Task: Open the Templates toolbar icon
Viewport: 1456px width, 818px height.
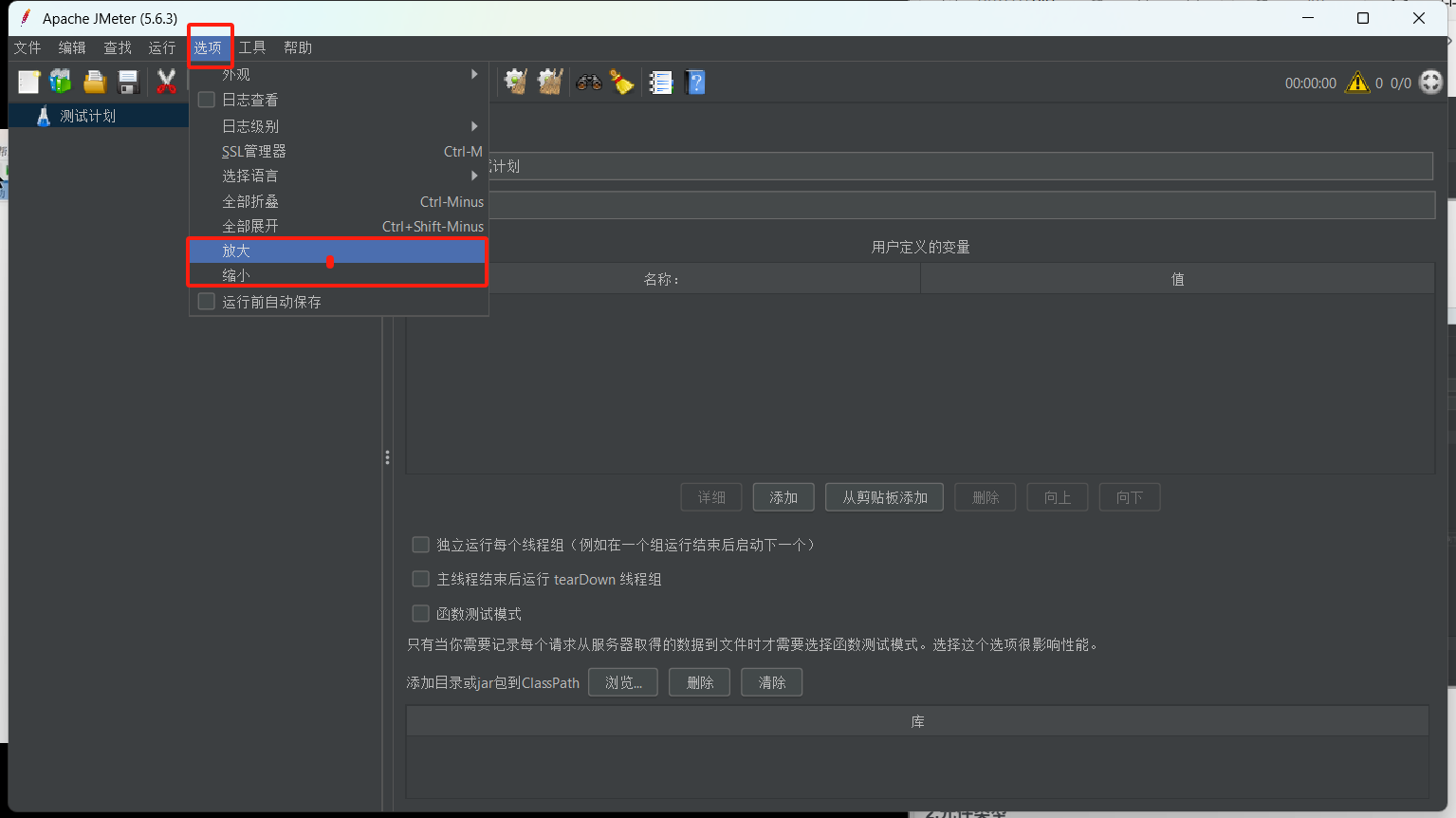Action: pos(61,83)
